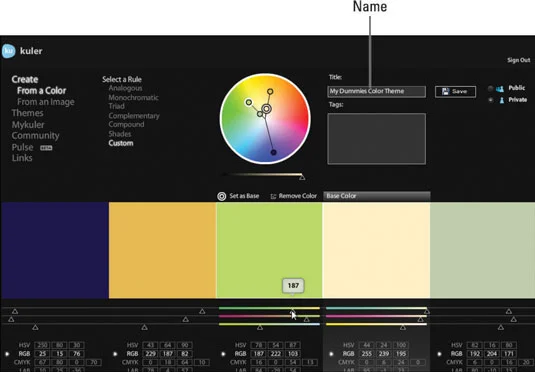The width and height of the screenshot is (535, 372).
Task: Click the Set as Base label
Action: coord(244,196)
